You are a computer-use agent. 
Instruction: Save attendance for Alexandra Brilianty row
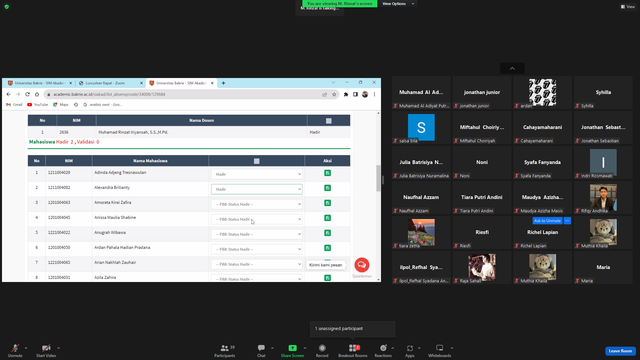[327, 188]
